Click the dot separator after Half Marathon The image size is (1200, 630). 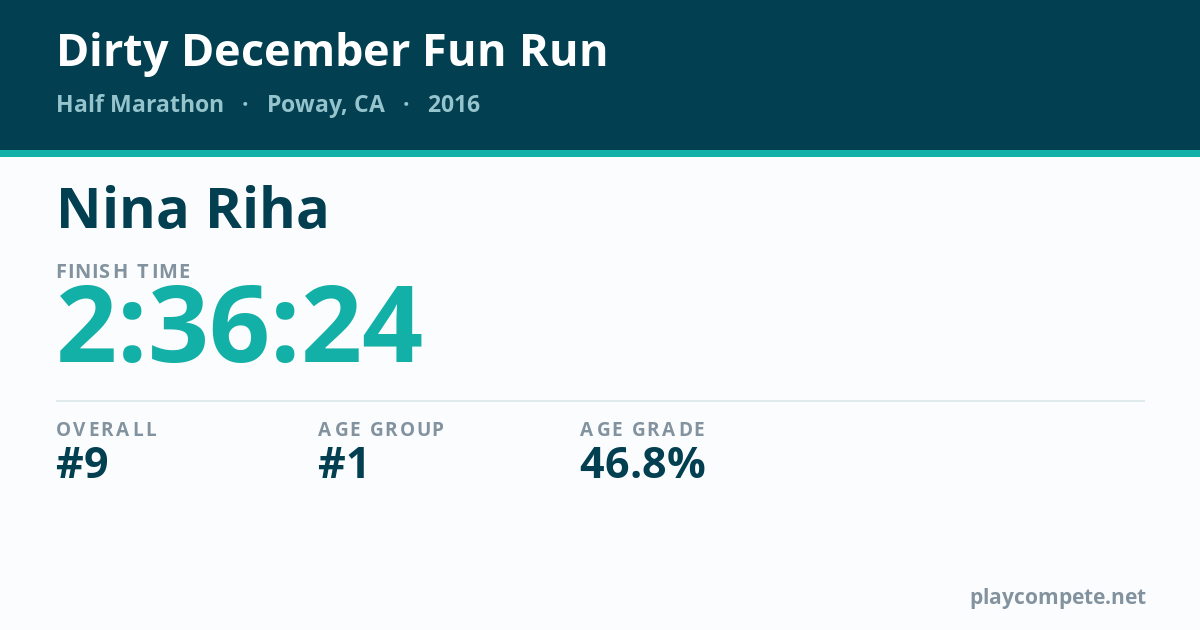[245, 105]
